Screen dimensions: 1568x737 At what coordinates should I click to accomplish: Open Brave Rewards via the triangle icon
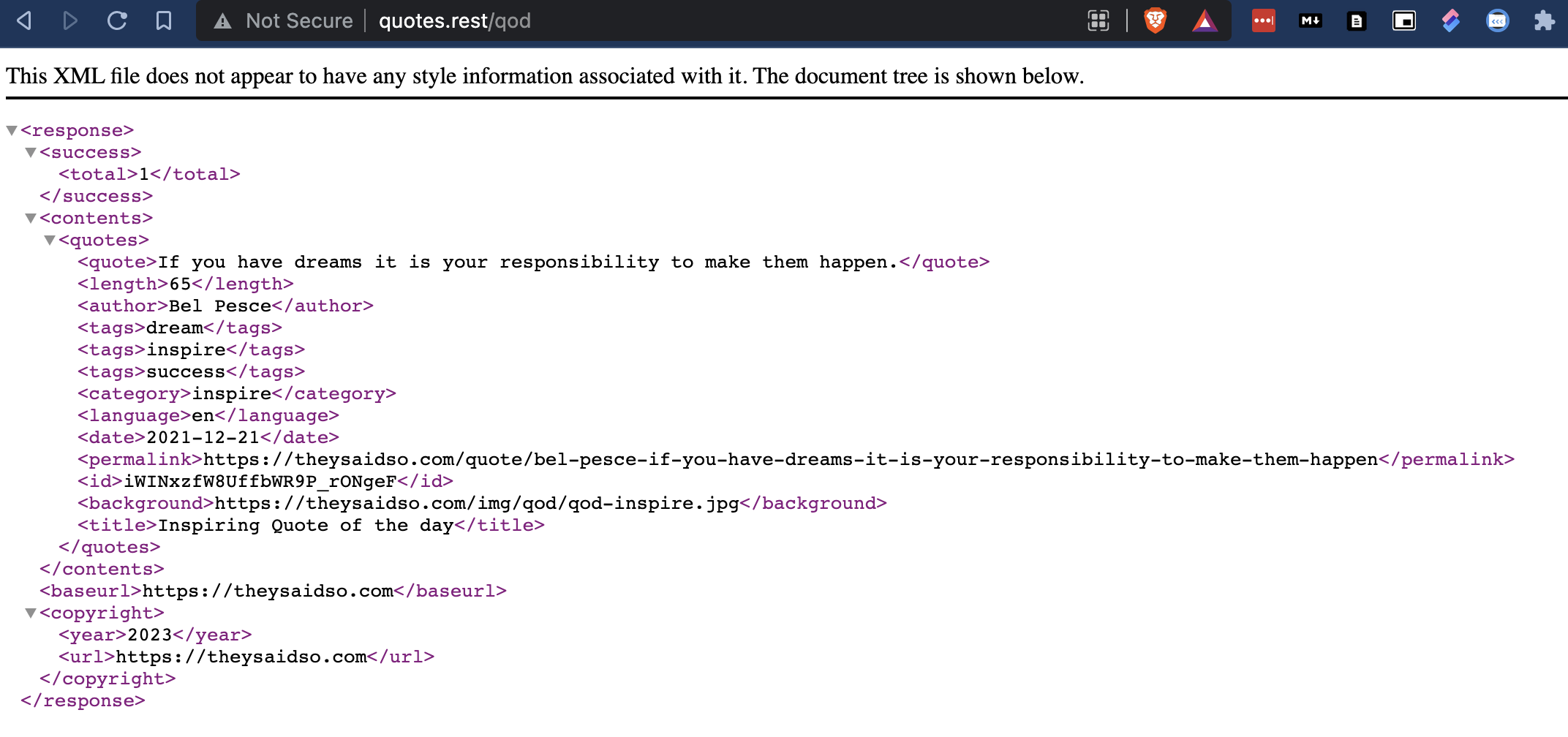click(1205, 20)
